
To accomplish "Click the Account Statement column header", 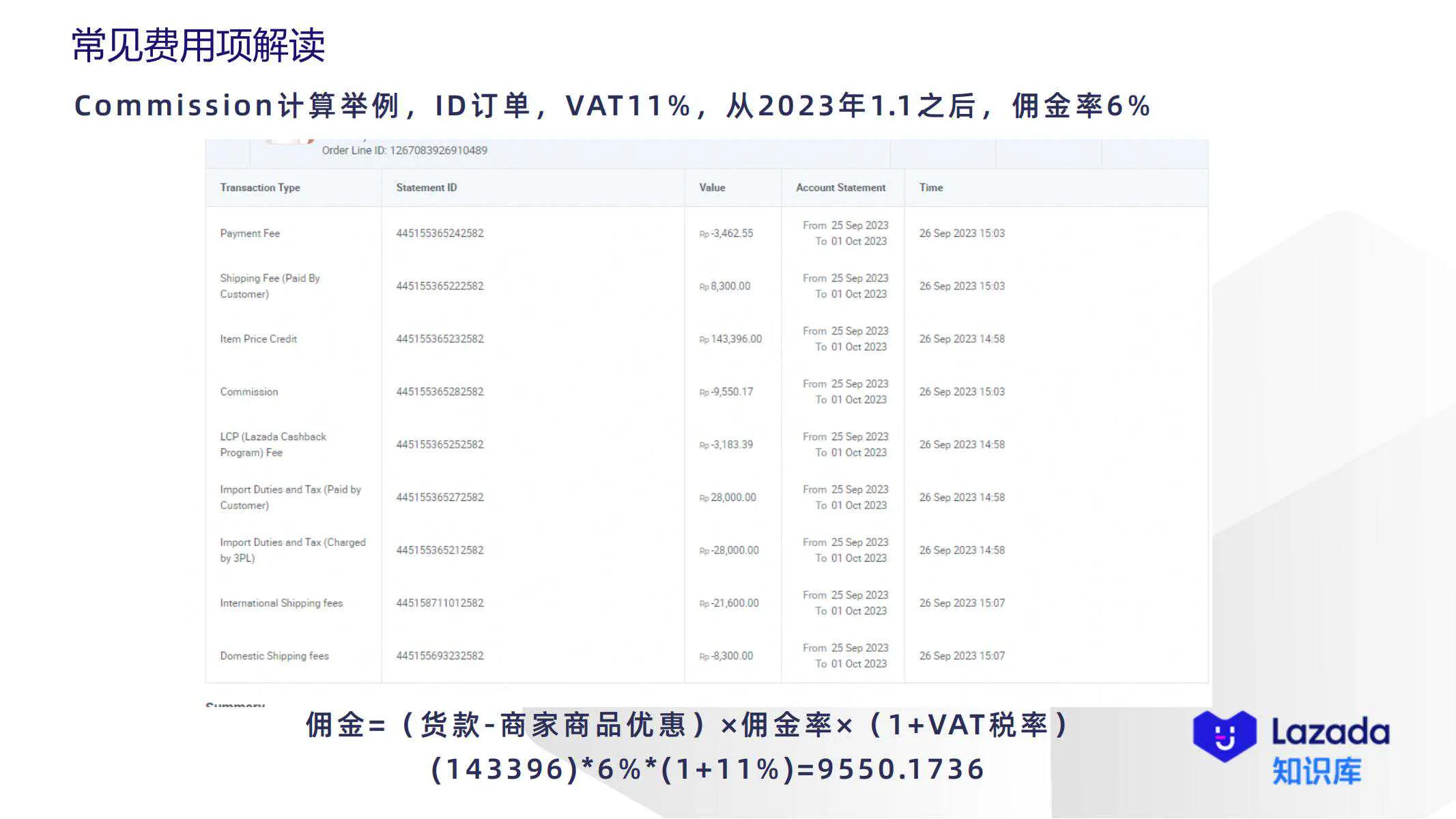I will (840, 187).
